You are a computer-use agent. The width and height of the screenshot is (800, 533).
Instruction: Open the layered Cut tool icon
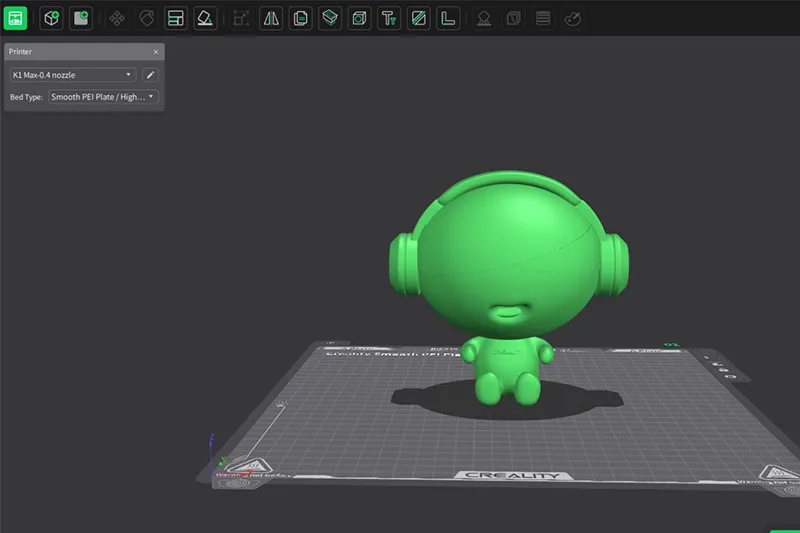click(330, 18)
